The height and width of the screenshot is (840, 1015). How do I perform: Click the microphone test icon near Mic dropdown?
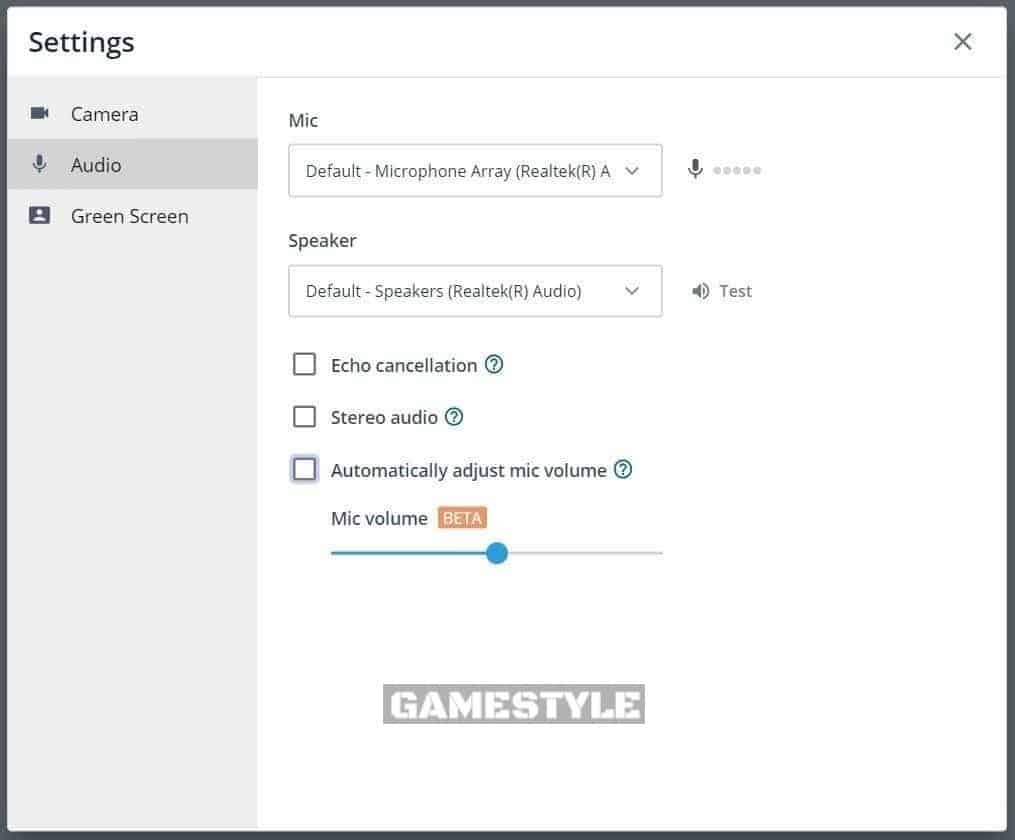click(x=696, y=169)
